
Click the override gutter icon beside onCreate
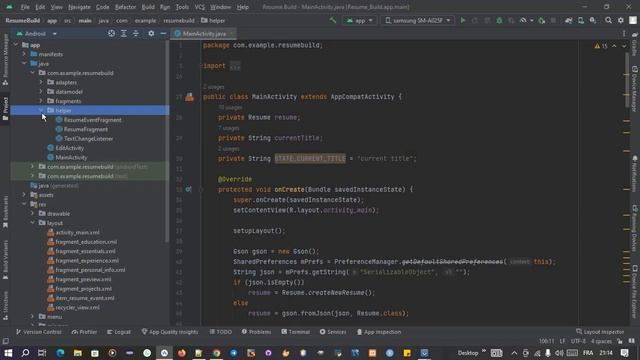click(x=188, y=189)
